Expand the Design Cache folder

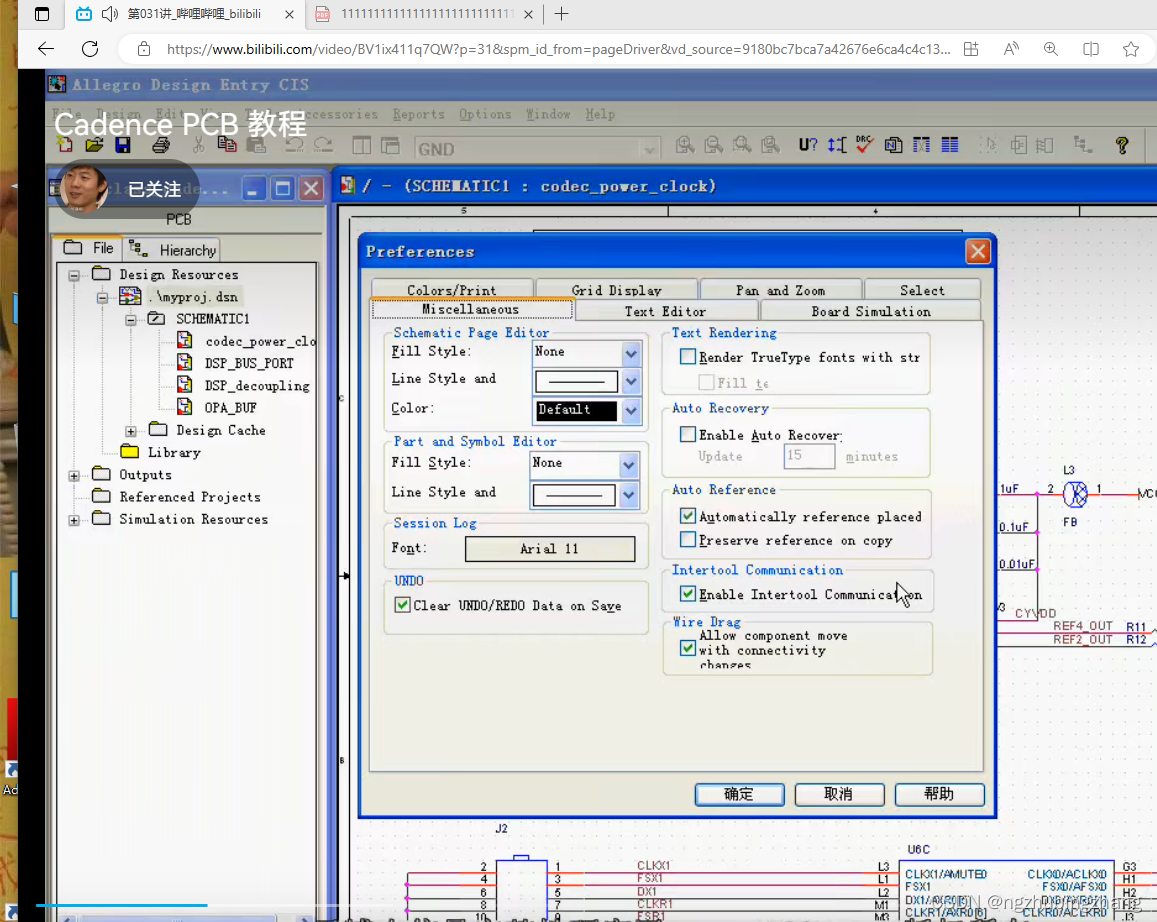131,431
